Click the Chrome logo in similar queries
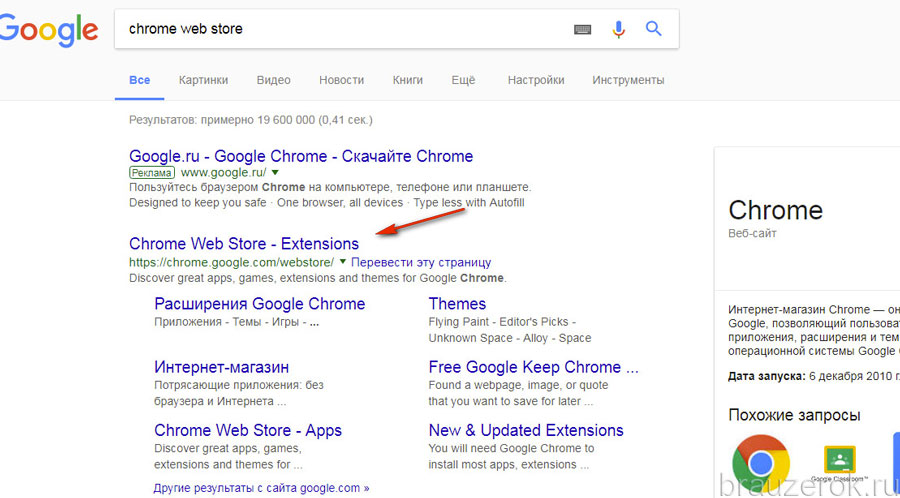 (x=761, y=462)
